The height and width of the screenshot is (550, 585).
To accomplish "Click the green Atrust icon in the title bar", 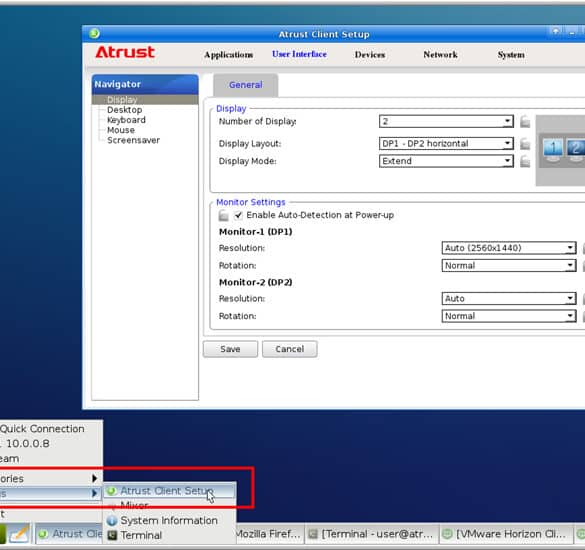I will (94, 34).
